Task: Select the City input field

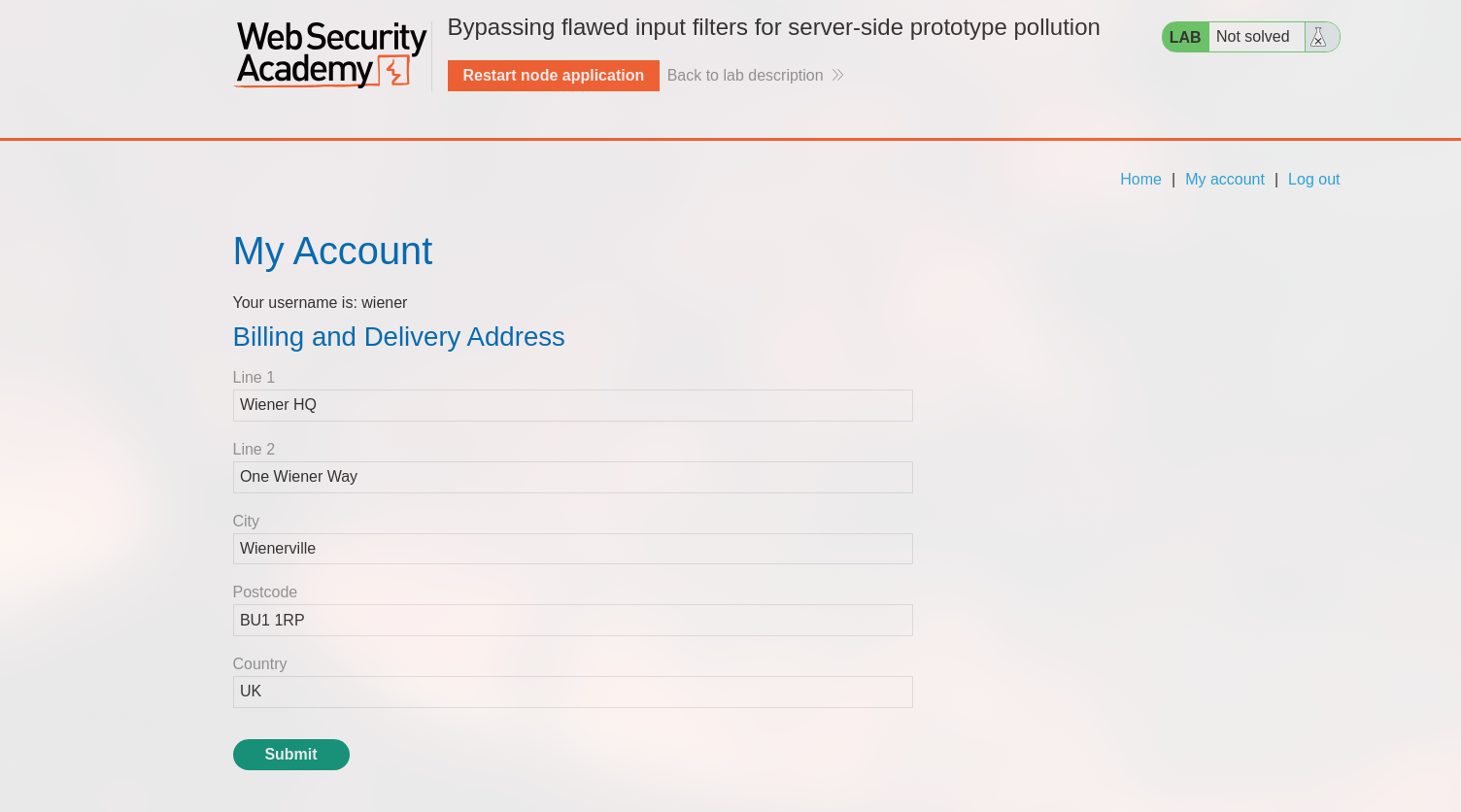Action: pyautogui.click(x=572, y=549)
